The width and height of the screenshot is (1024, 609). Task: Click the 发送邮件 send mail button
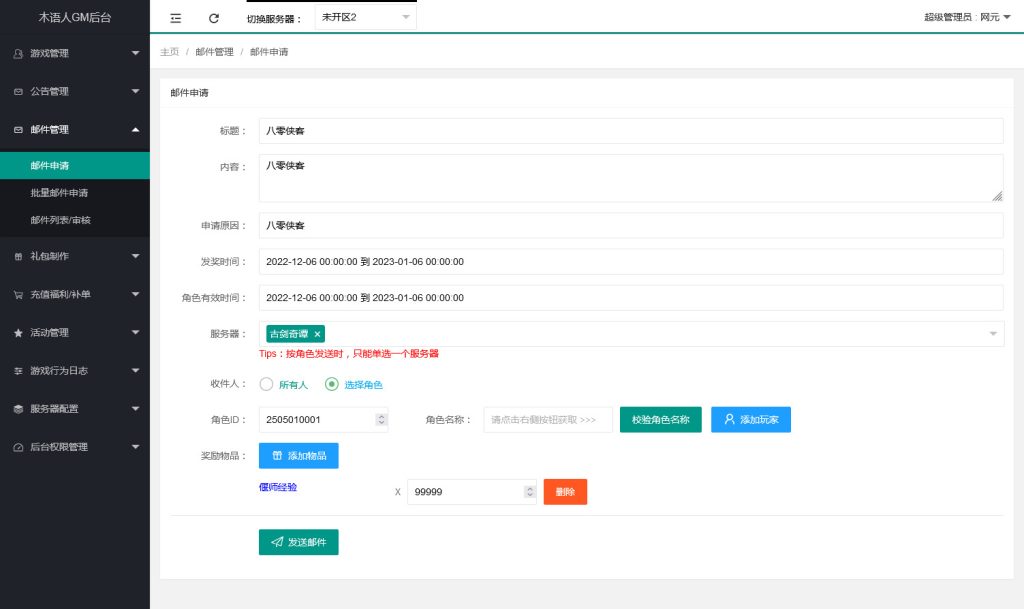click(300, 541)
